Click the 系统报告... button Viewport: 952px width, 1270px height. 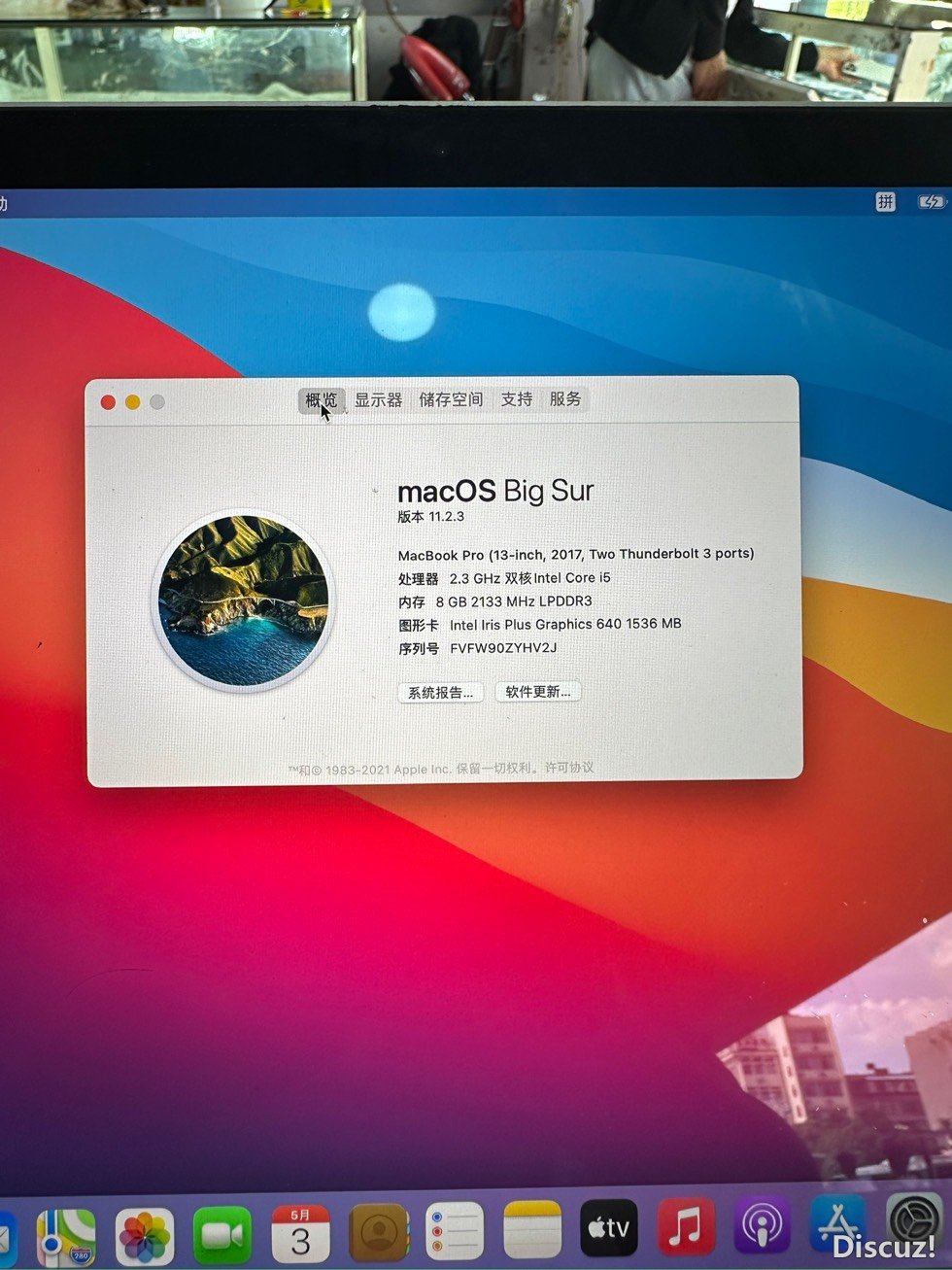click(x=441, y=693)
